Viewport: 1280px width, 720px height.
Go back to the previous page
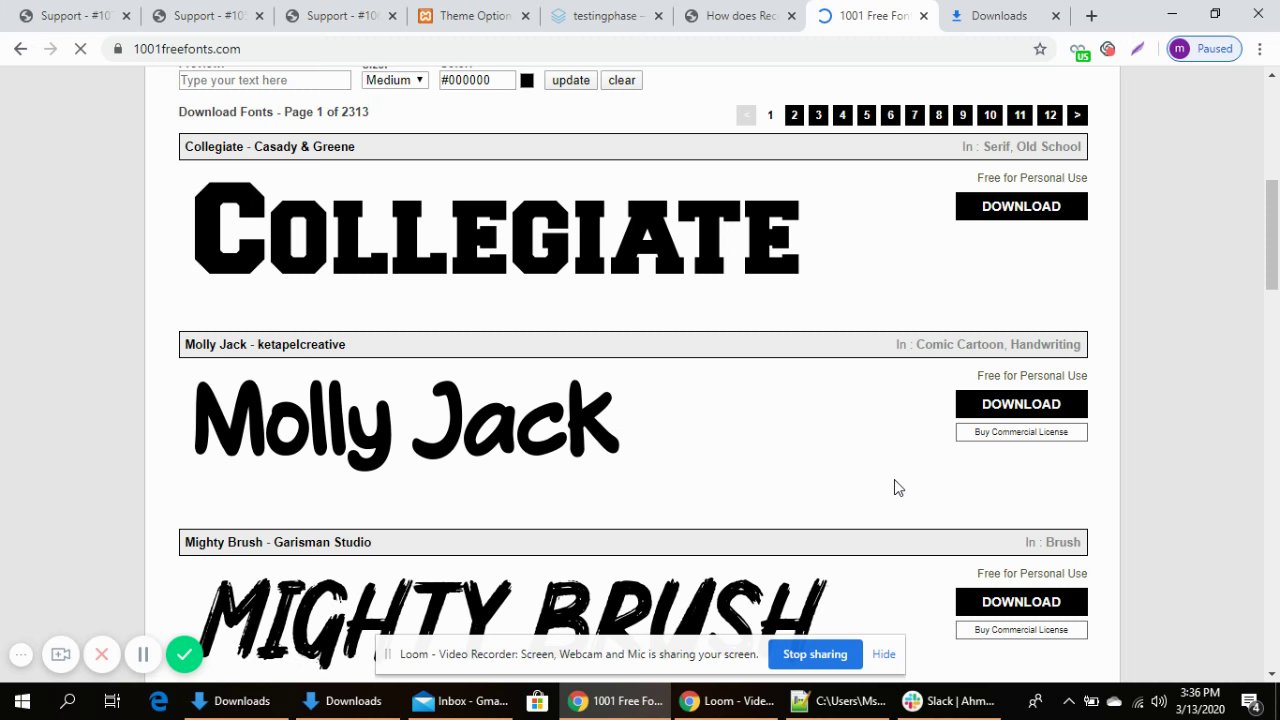21,49
